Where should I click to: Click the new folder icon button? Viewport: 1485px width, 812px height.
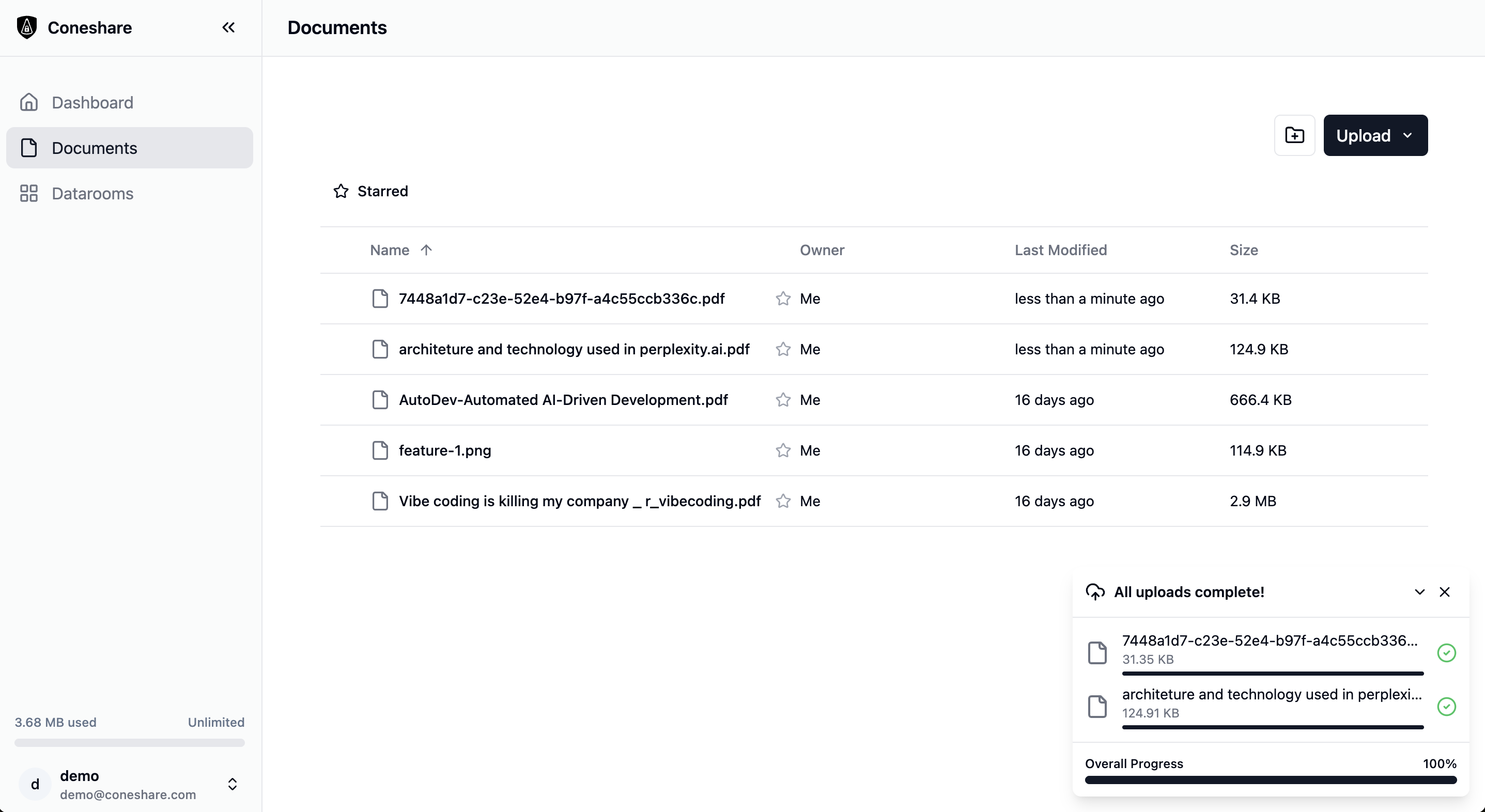point(1294,135)
